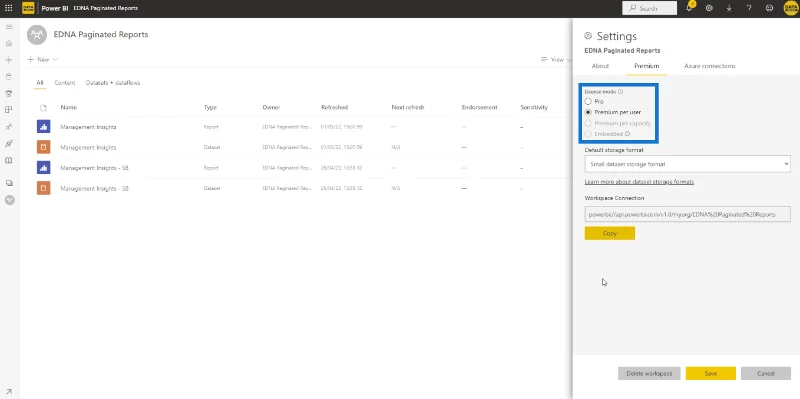This screenshot has width=800, height=399.
Task: Click the Settings panel gear icon
Action: click(588, 36)
